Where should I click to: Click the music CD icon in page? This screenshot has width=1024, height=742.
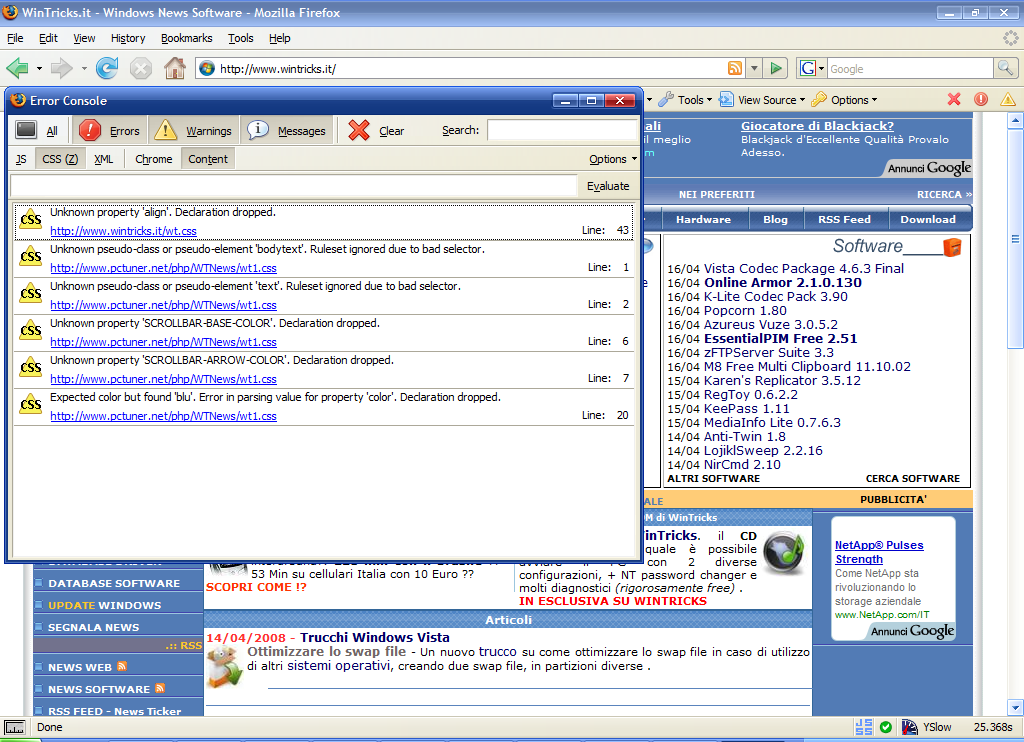[x=784, y=553]
